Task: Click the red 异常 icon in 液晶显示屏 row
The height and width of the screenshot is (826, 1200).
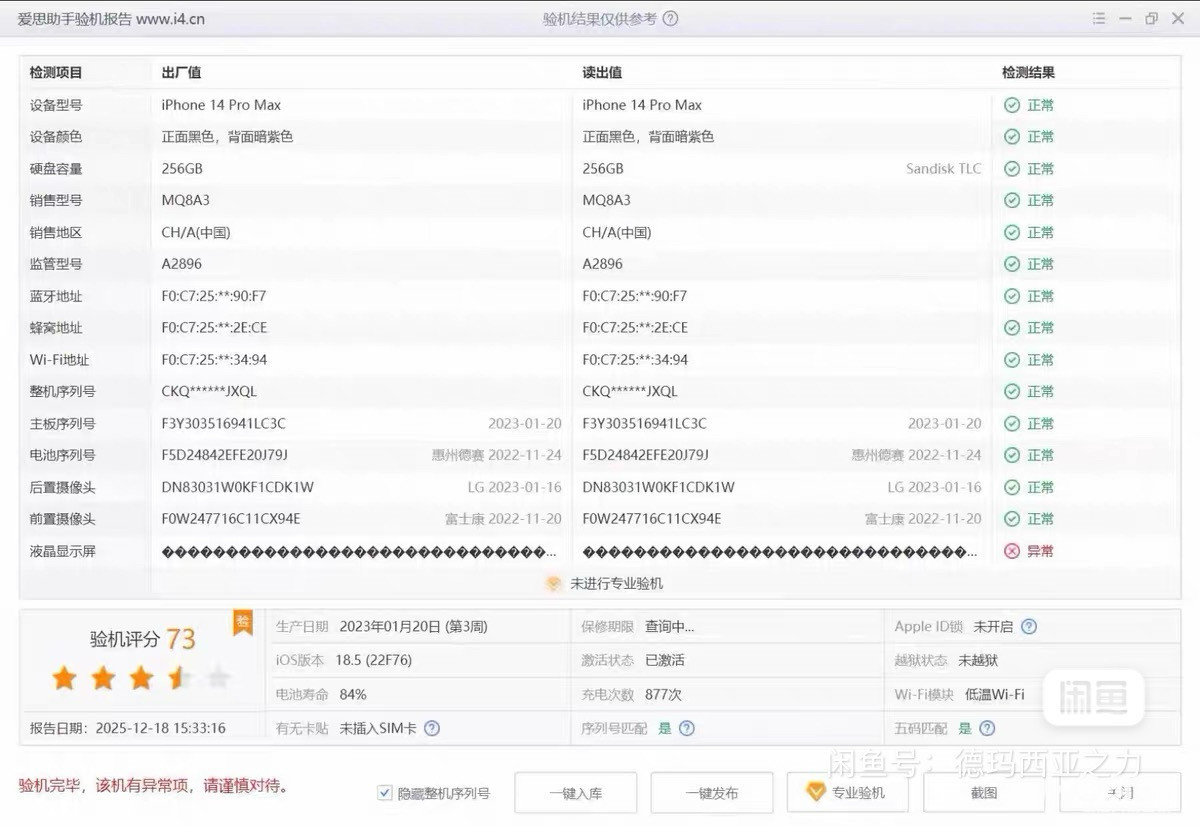Action: point(1012,551)
